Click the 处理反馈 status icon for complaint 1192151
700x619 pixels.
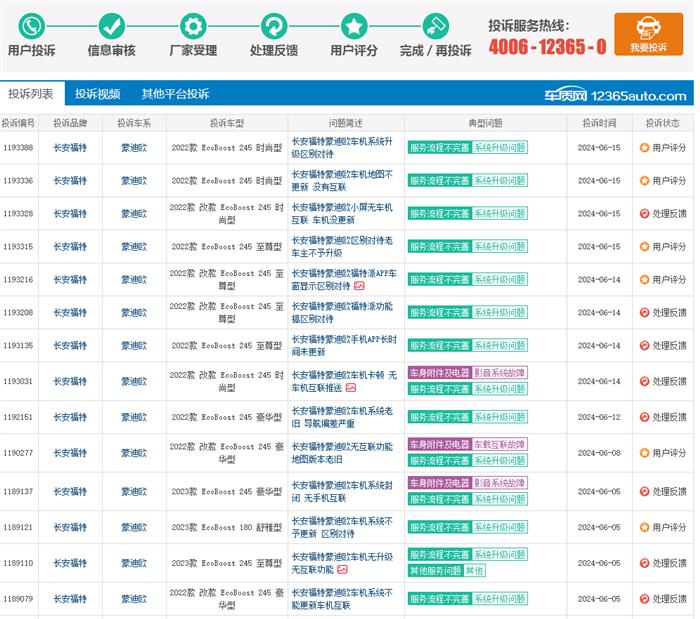[x=644, y=417]
